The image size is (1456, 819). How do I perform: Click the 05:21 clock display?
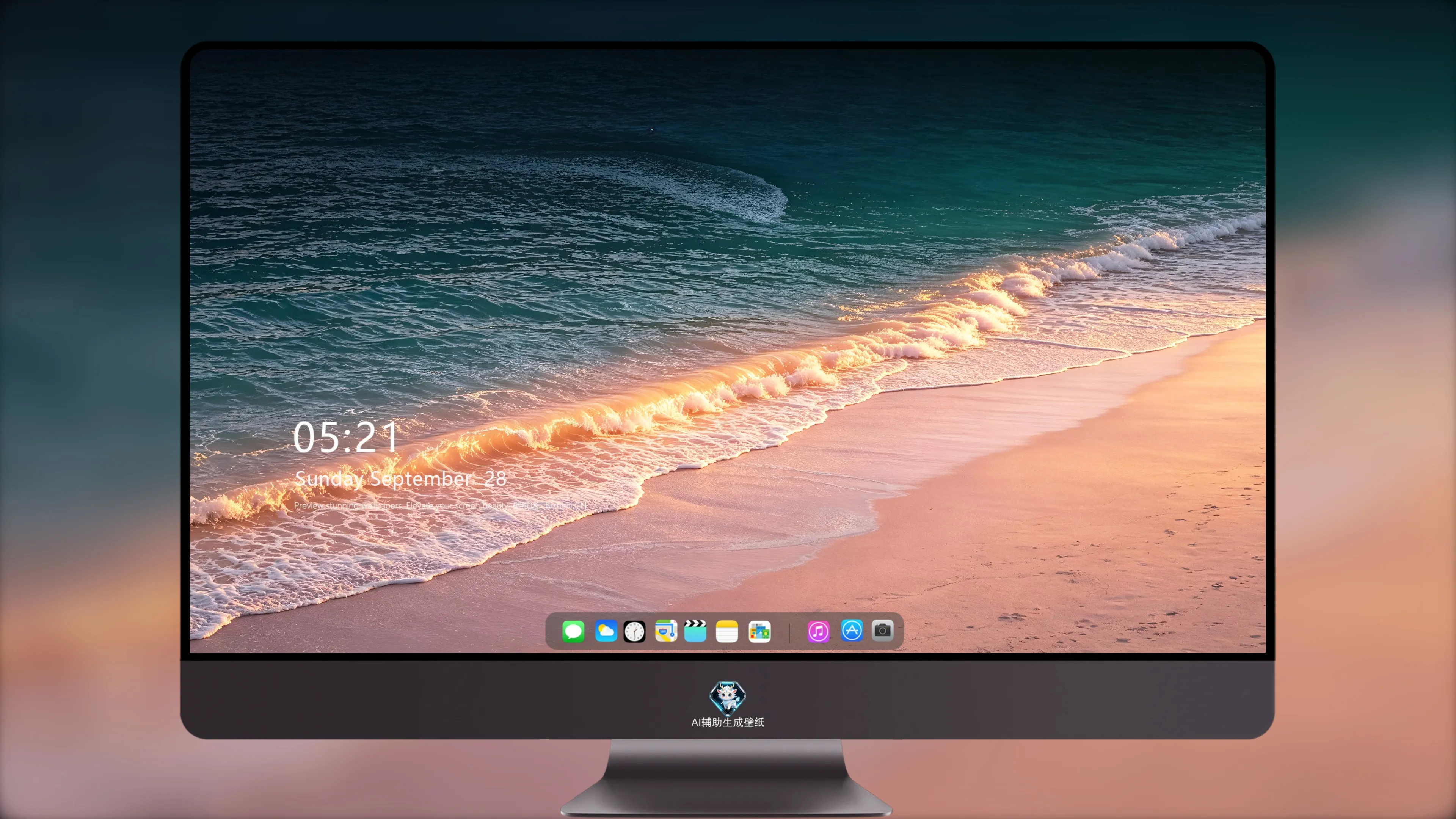click(345, 438)
